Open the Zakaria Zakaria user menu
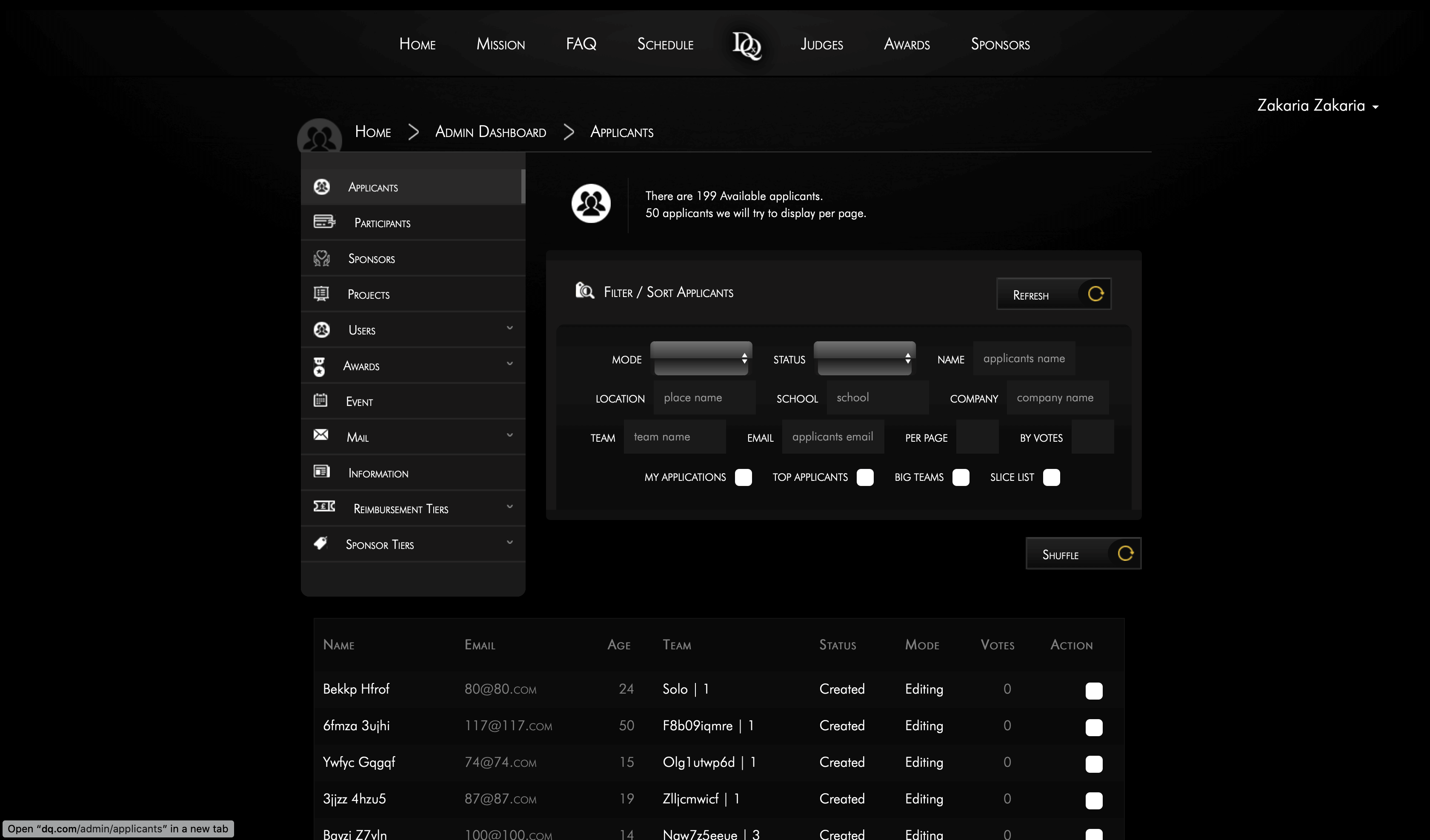 point(1318,106)
